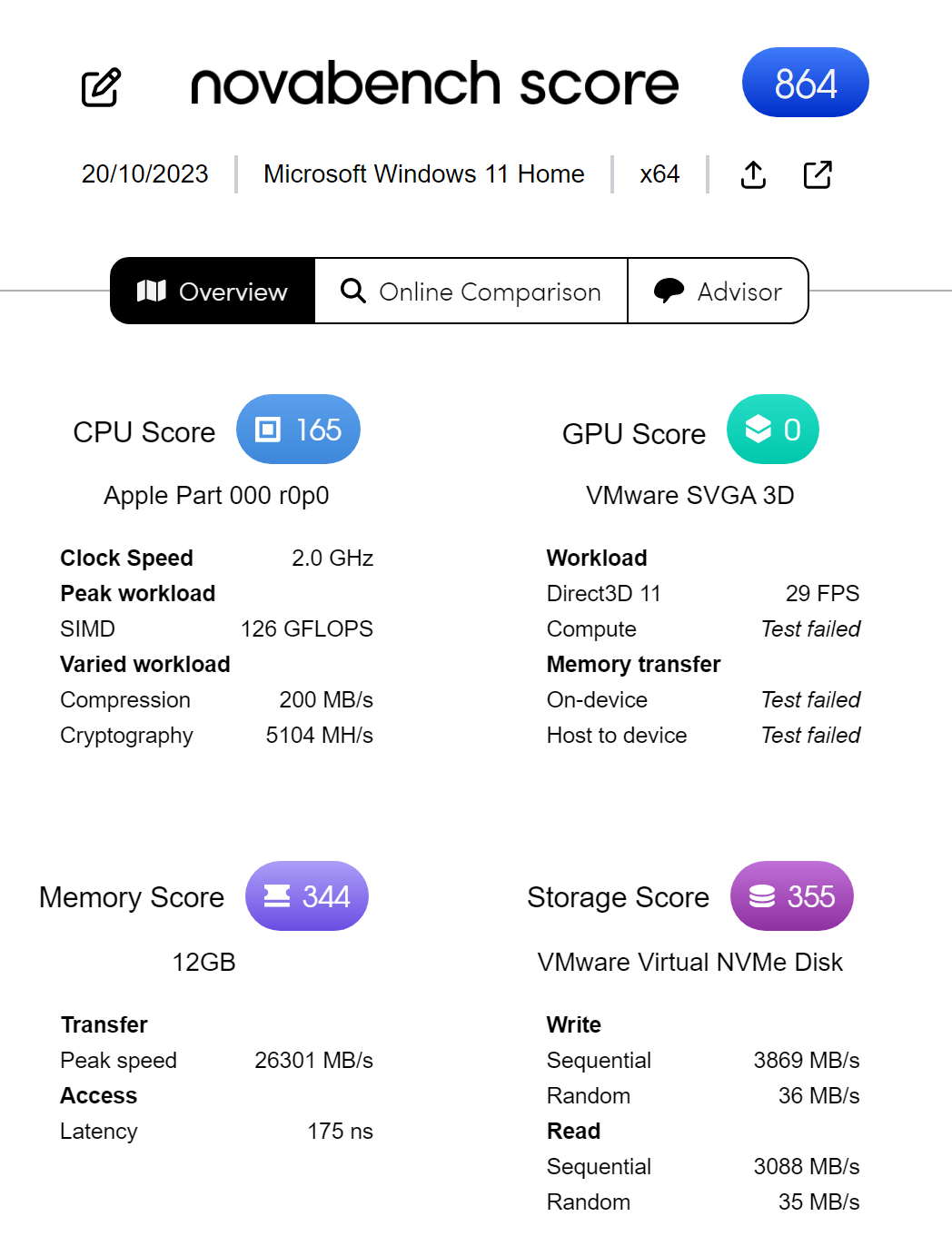This screenshot has width=952, height=1246.
Task: Click the overall 864 score badge
Action: pos(806,83)
